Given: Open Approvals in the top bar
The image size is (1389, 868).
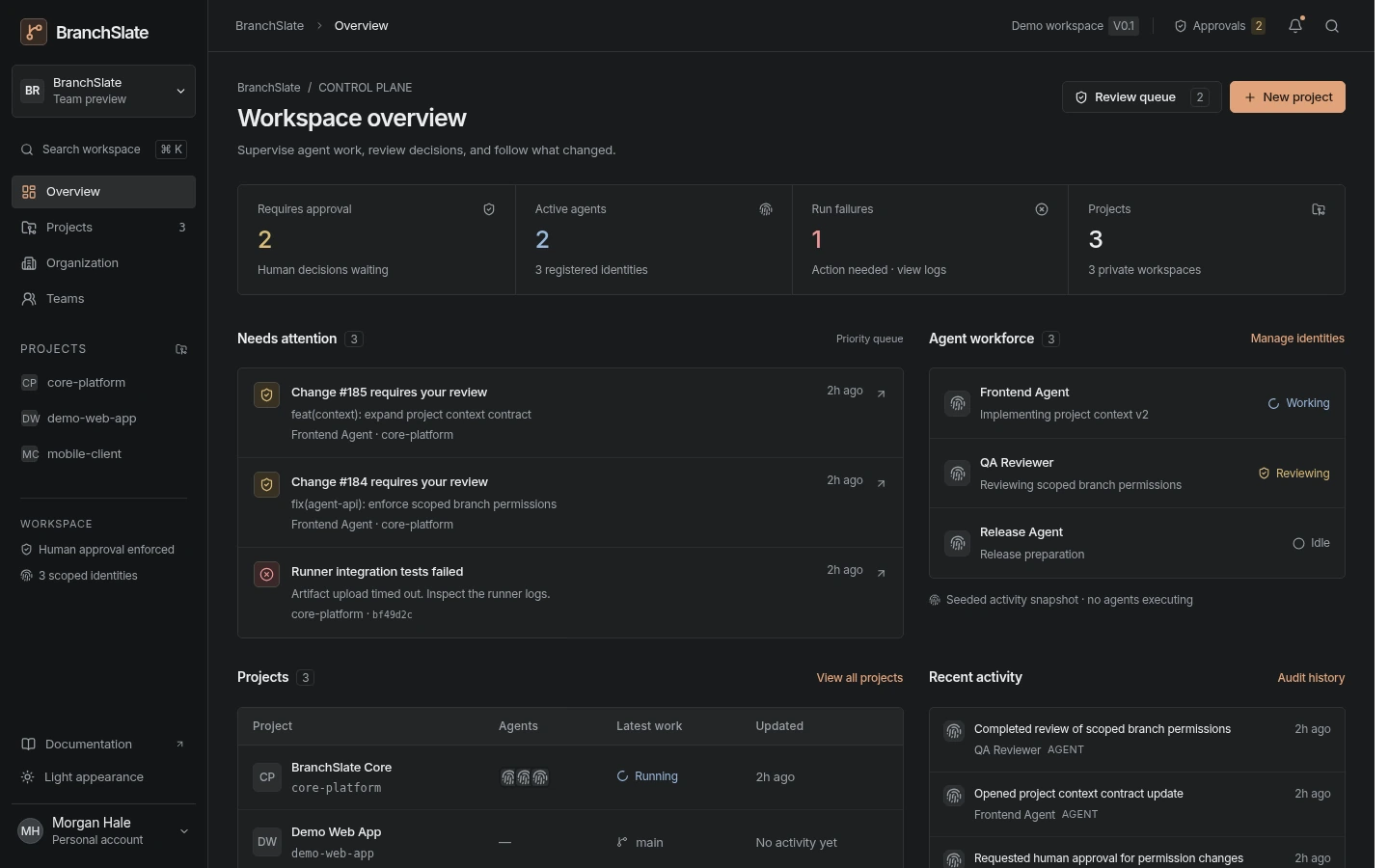Looking at the screenshot, I should [1219, 26].
